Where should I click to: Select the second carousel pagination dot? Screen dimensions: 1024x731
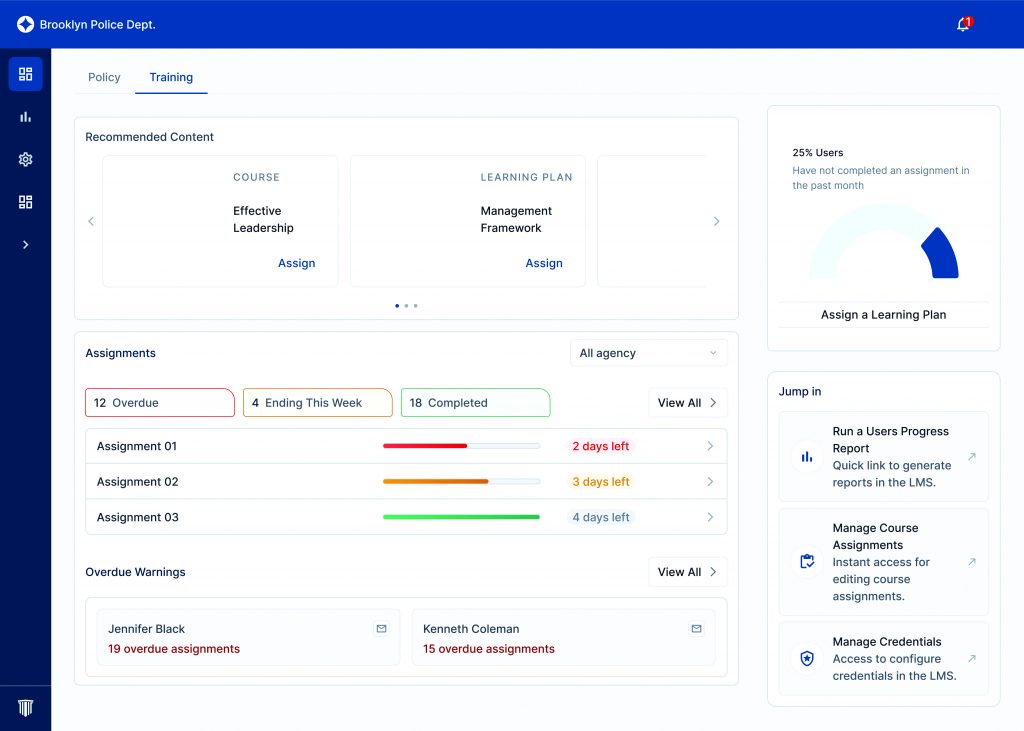pyautogui.click(x=406, y=306)
